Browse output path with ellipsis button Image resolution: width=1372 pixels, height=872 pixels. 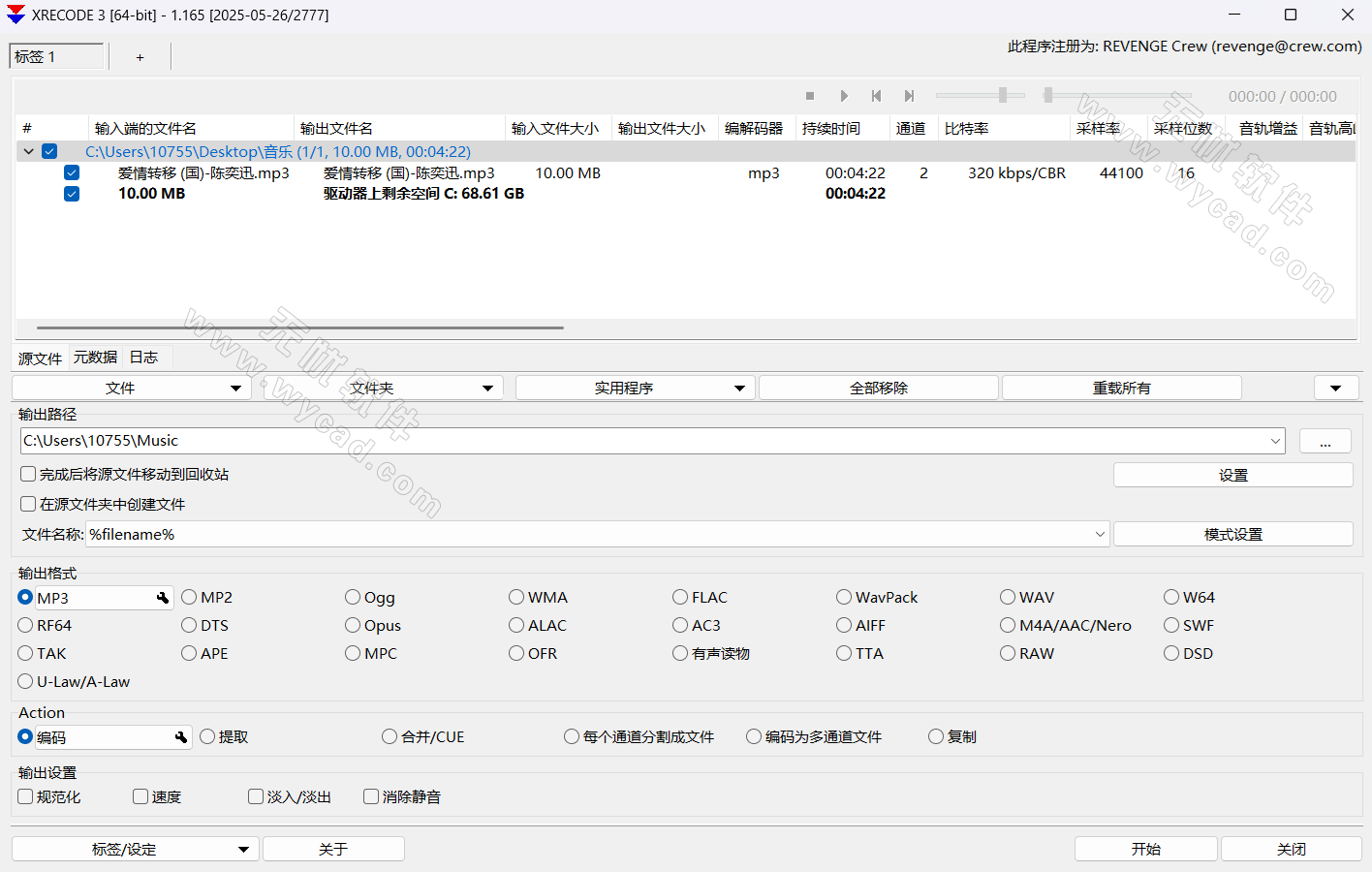(x=1325, y=442)
